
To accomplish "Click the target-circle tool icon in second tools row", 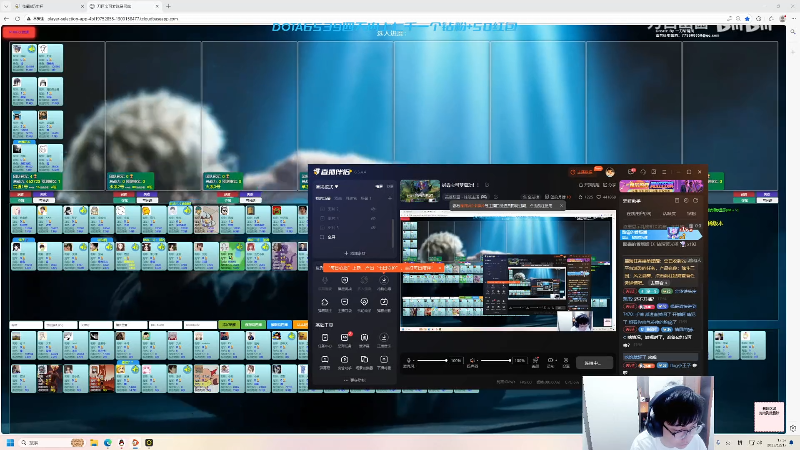I will 364,303.
